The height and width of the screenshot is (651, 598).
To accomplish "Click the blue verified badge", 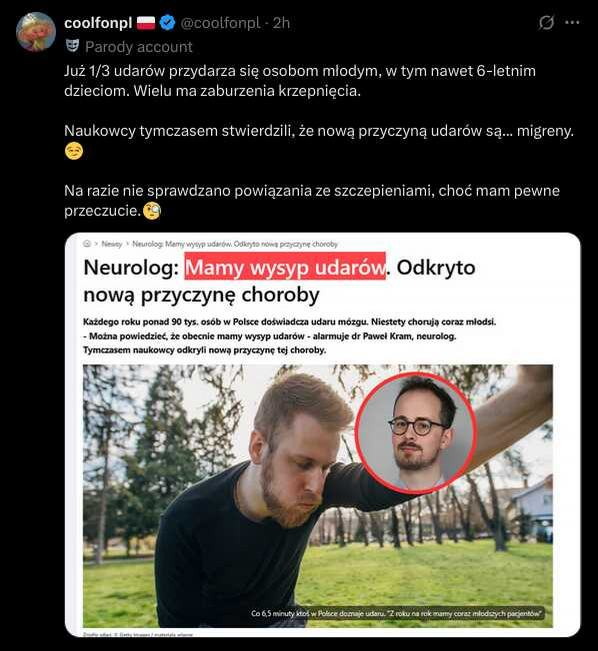I will pyautogui.click(x=168, y=23).
